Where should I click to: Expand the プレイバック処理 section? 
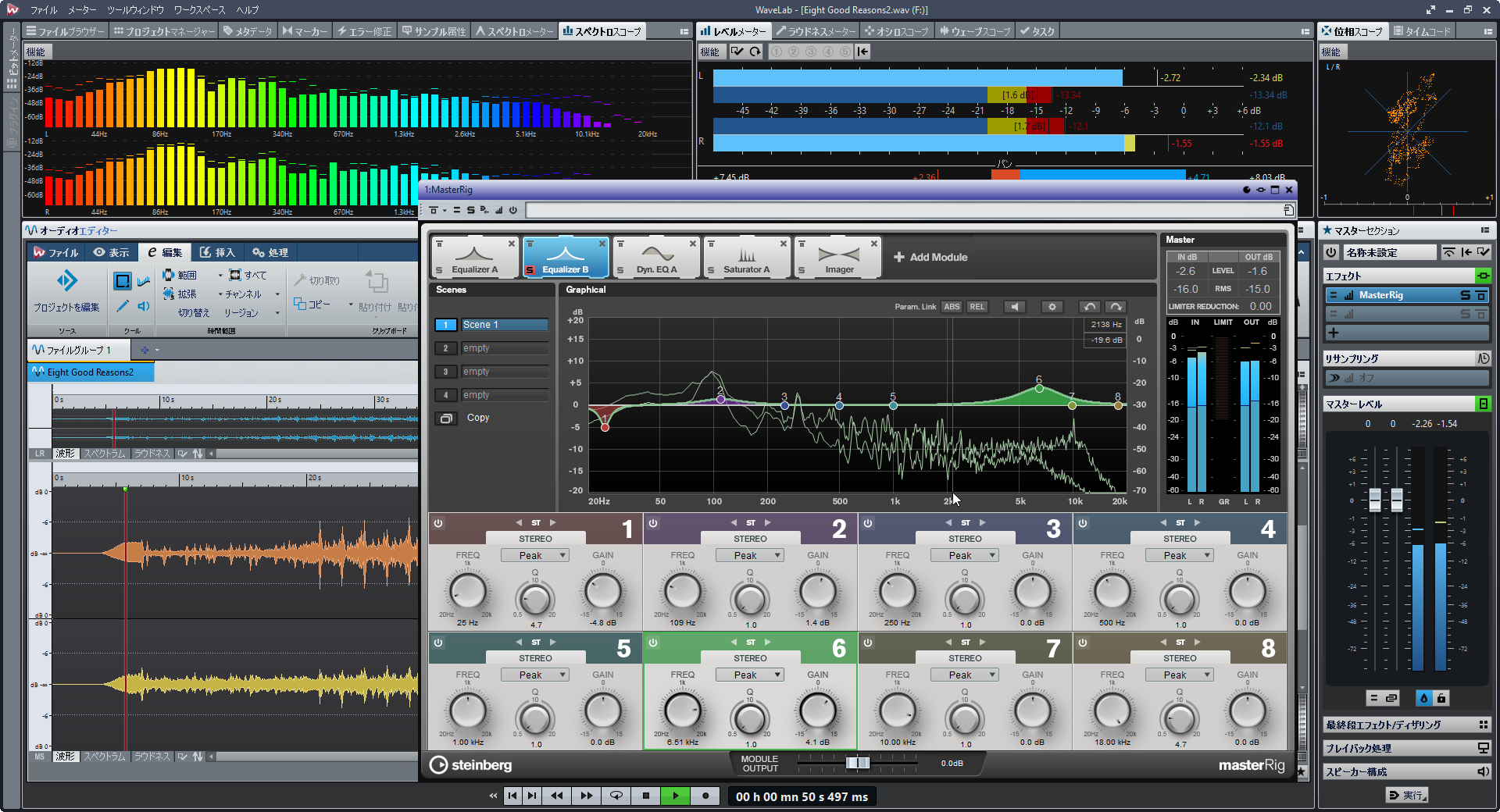(1407, 748)
